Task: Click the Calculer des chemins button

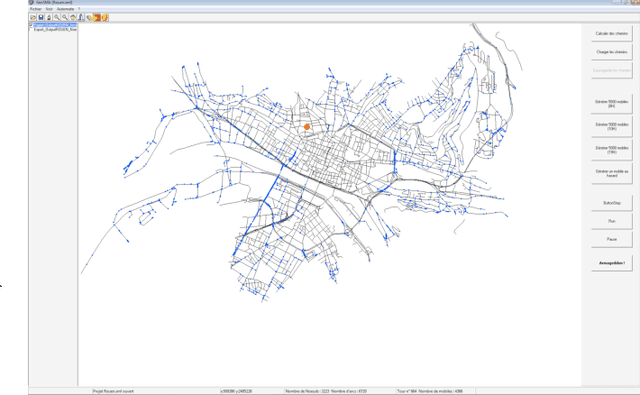Action: [611, 33]
